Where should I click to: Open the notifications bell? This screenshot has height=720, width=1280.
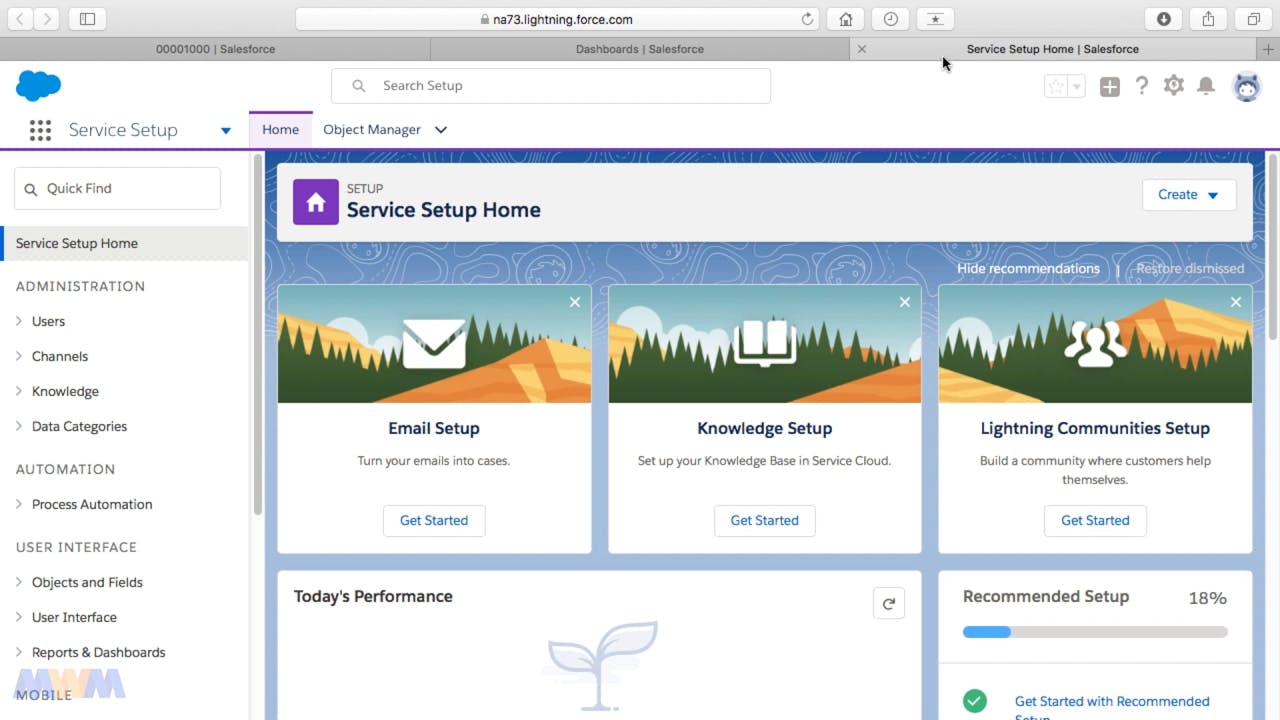(x=1206, y=86)
